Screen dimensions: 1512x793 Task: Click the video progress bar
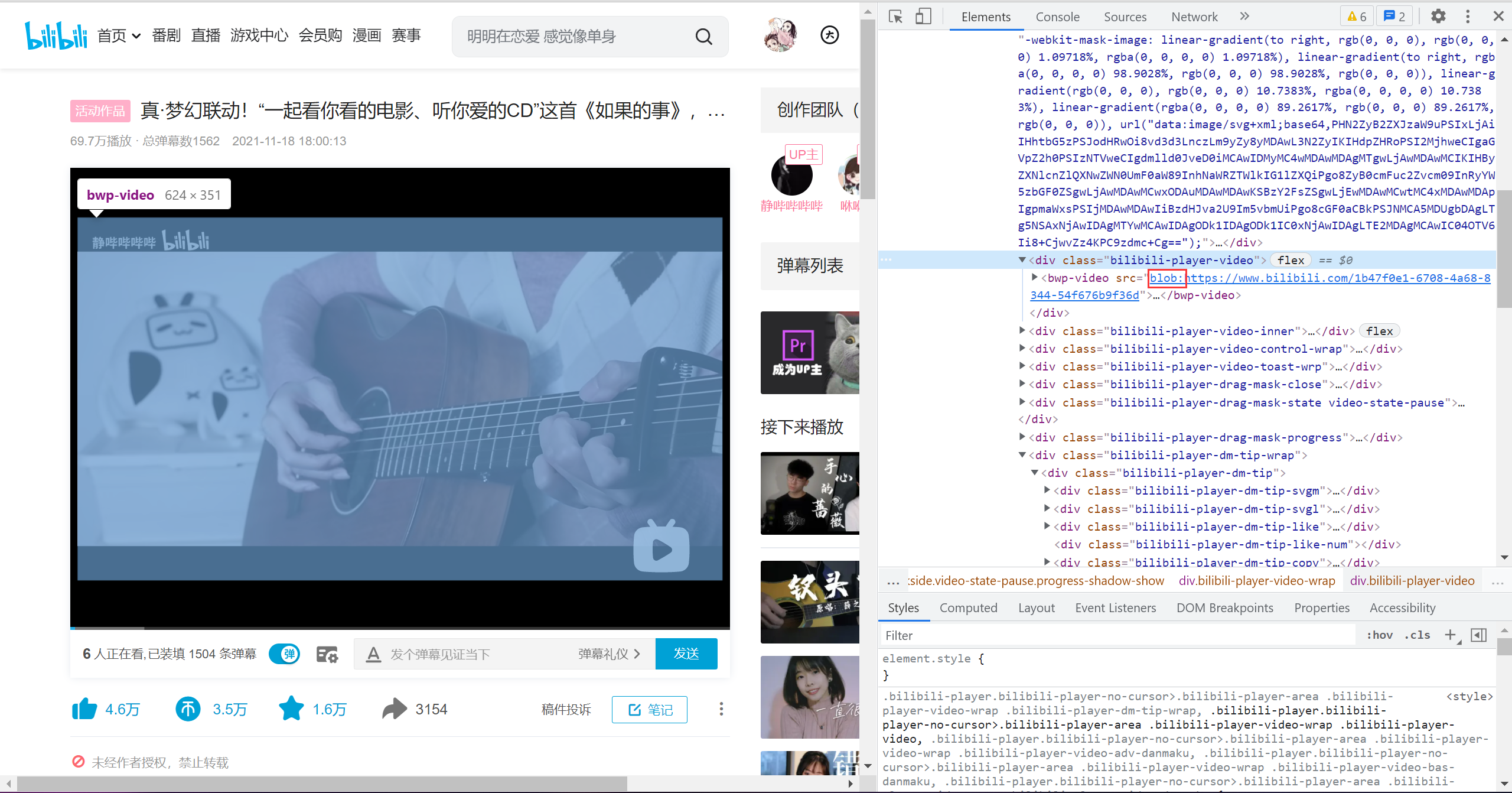click(400, 628)
